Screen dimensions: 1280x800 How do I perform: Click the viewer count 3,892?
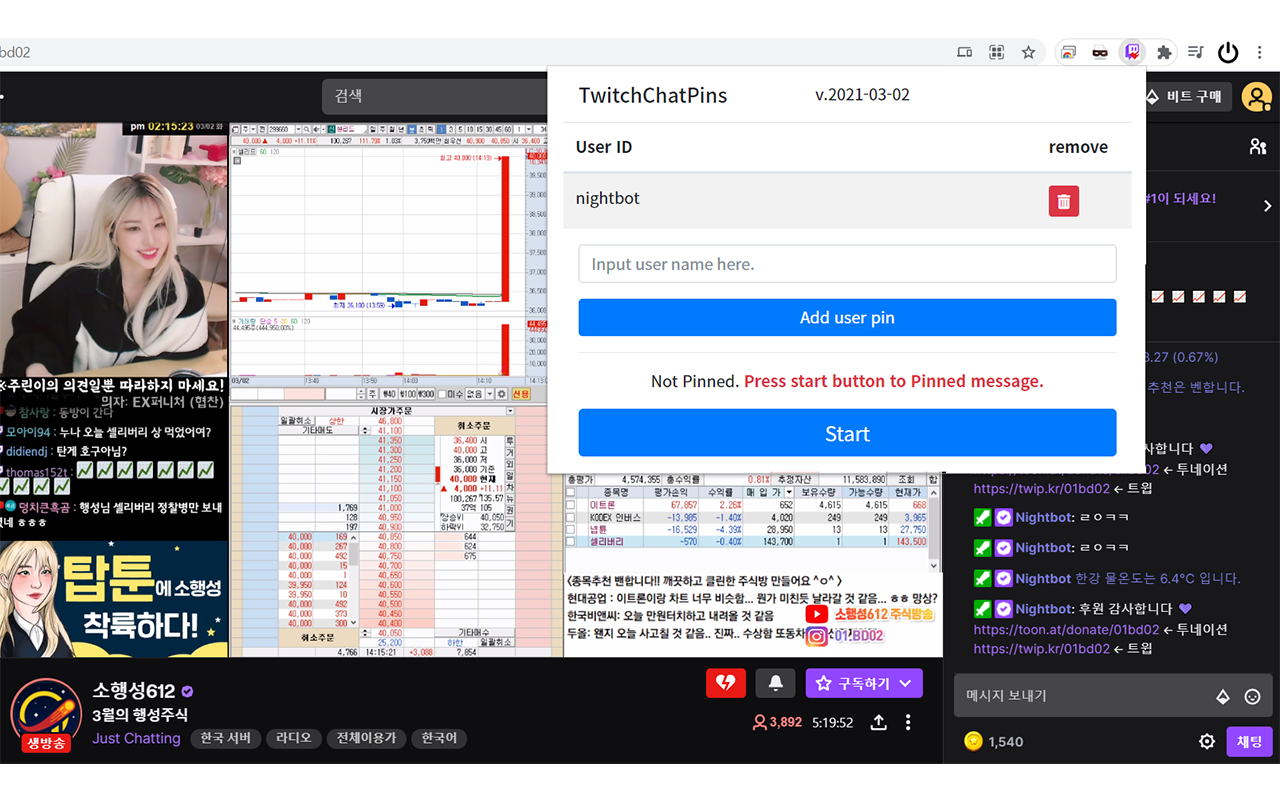click(x=777, y=722)
